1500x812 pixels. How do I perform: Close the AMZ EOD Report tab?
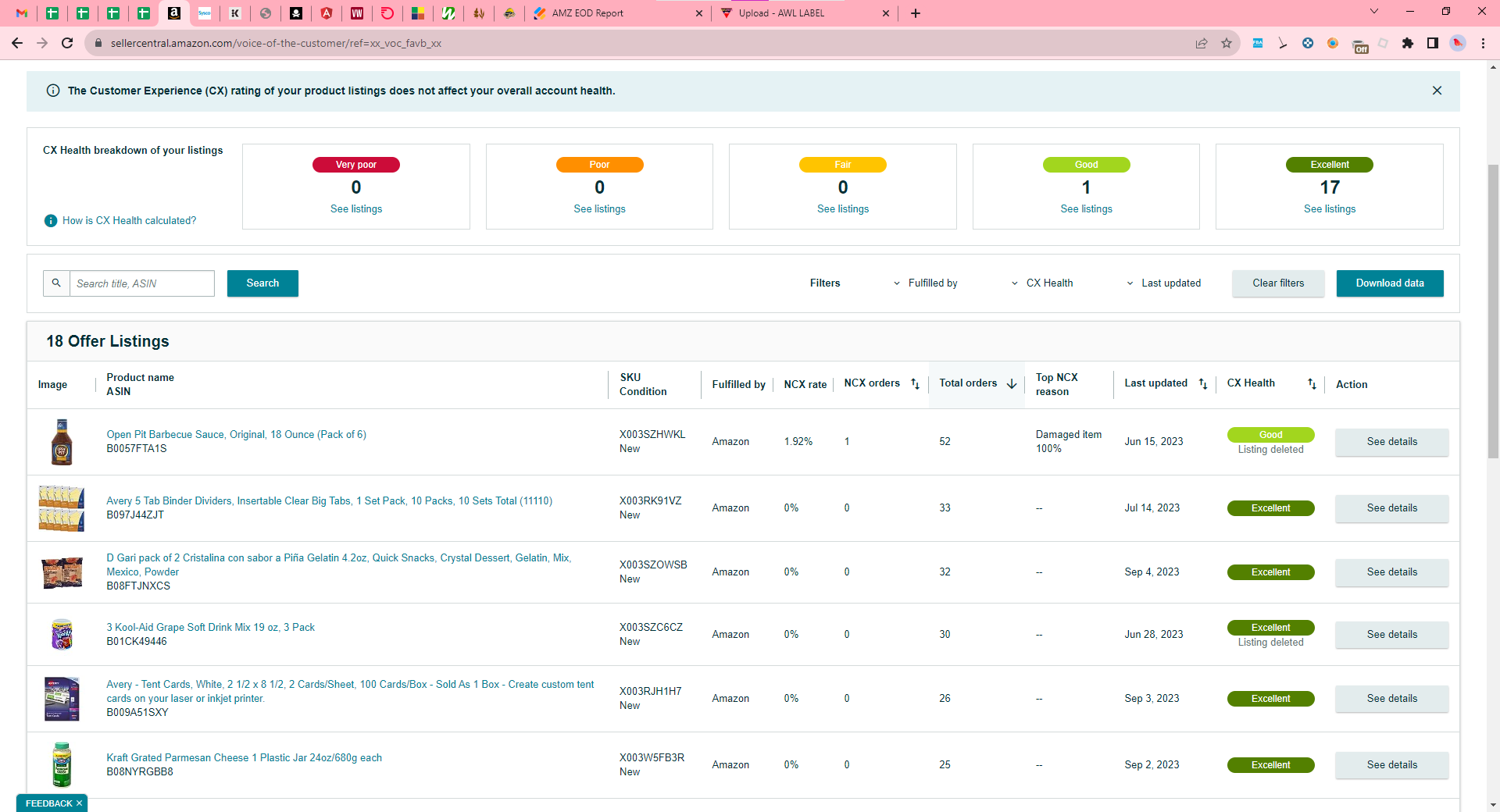(698, 13)
